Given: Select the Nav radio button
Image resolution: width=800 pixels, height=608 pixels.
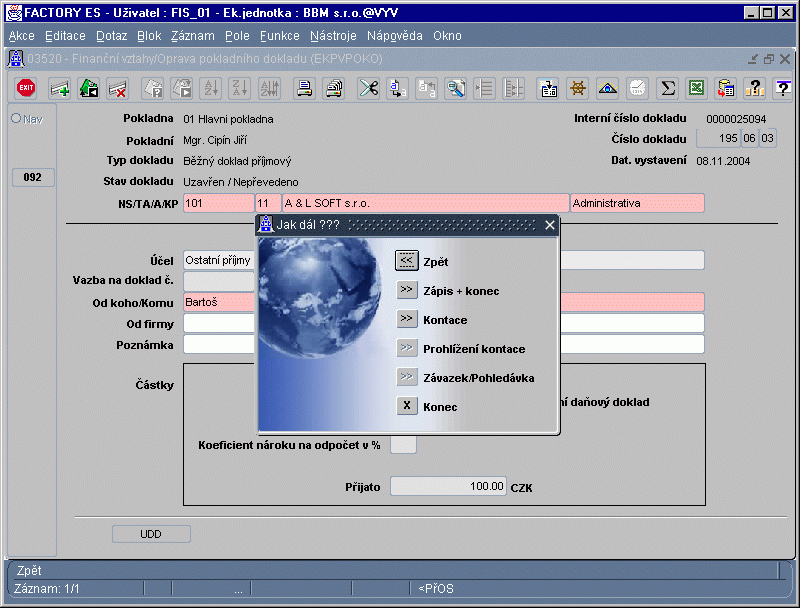Looking at the screenshot, I should tap(16, 119).
